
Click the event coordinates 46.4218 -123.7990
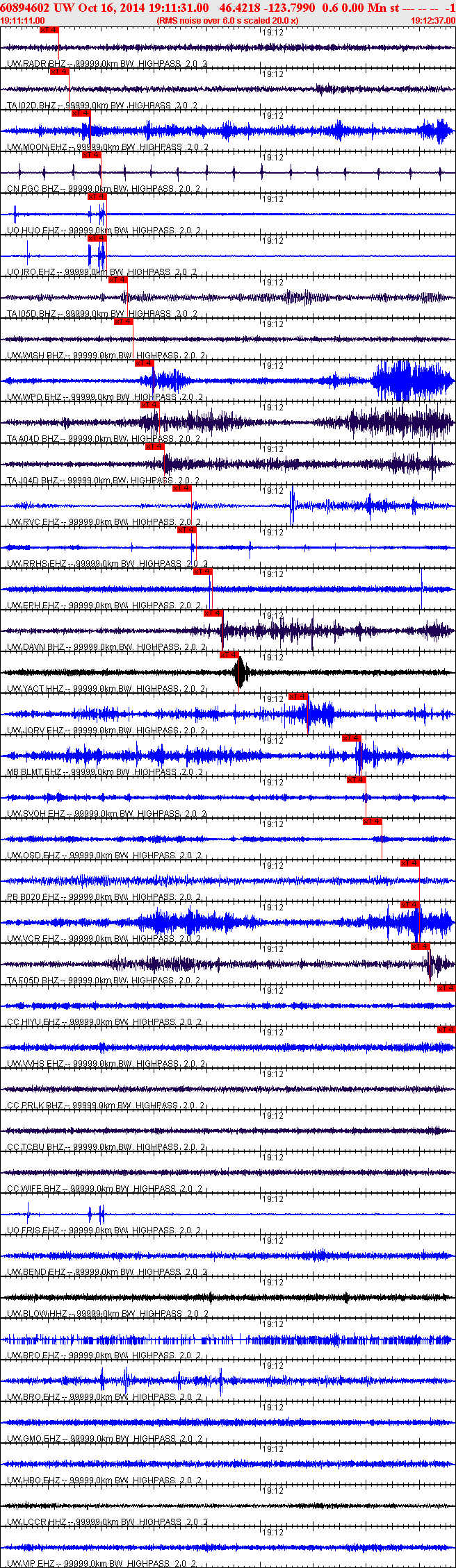(267, 8)
